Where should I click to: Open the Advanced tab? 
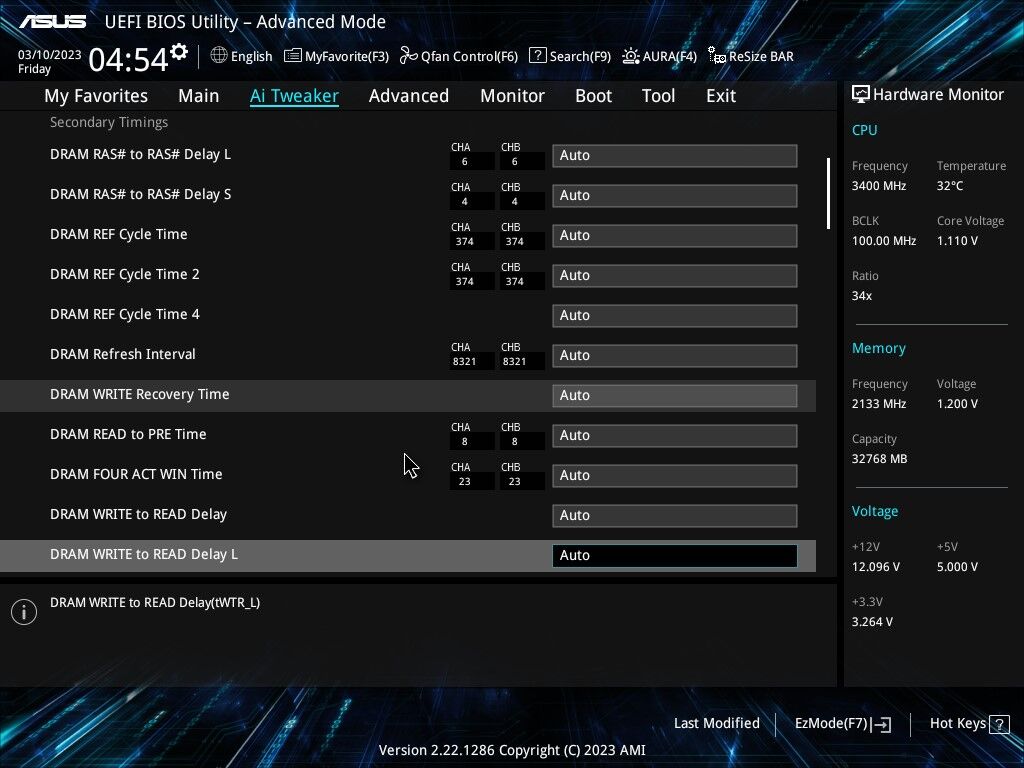click(x=409, y=96)
